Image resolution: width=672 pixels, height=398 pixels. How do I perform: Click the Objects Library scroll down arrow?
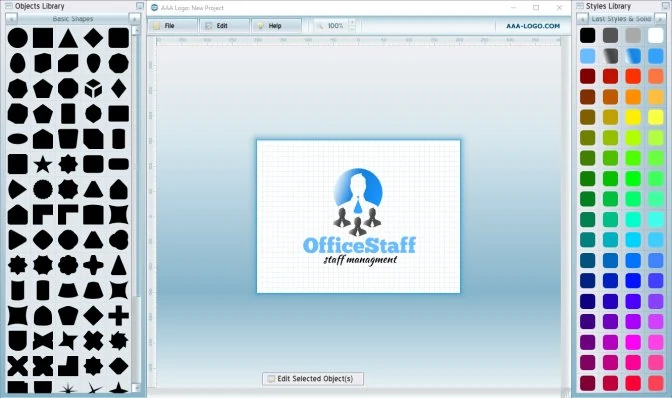pos(136,388)
